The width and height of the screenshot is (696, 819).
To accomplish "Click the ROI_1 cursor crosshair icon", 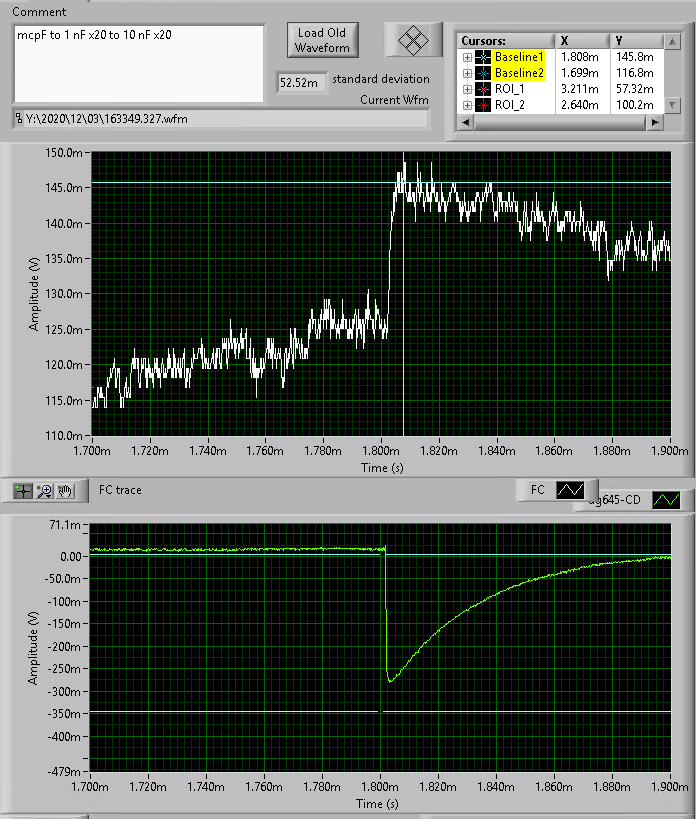I will coord(482,89).
